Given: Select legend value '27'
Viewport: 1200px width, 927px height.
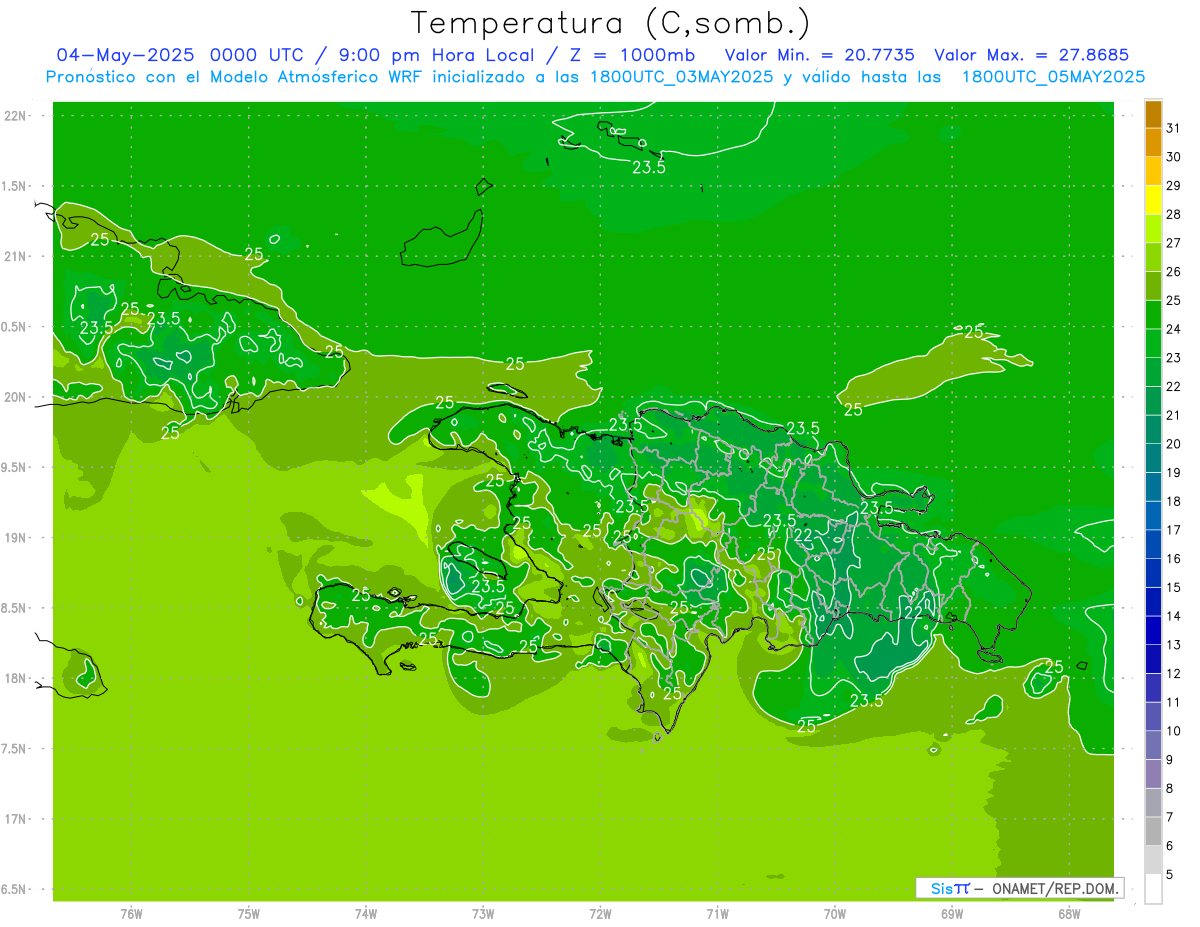Looking at the screenshot, I should (x=1173, y=243).
